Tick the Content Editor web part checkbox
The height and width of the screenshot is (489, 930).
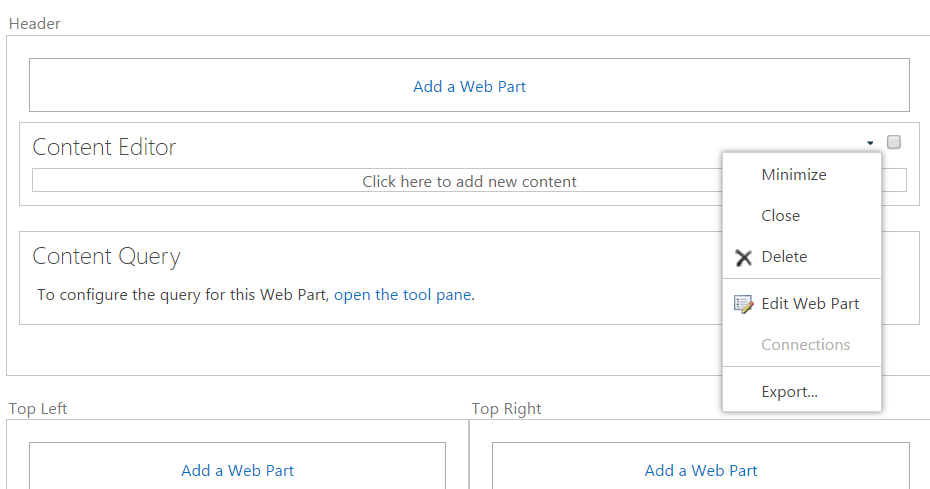[894, 142]
